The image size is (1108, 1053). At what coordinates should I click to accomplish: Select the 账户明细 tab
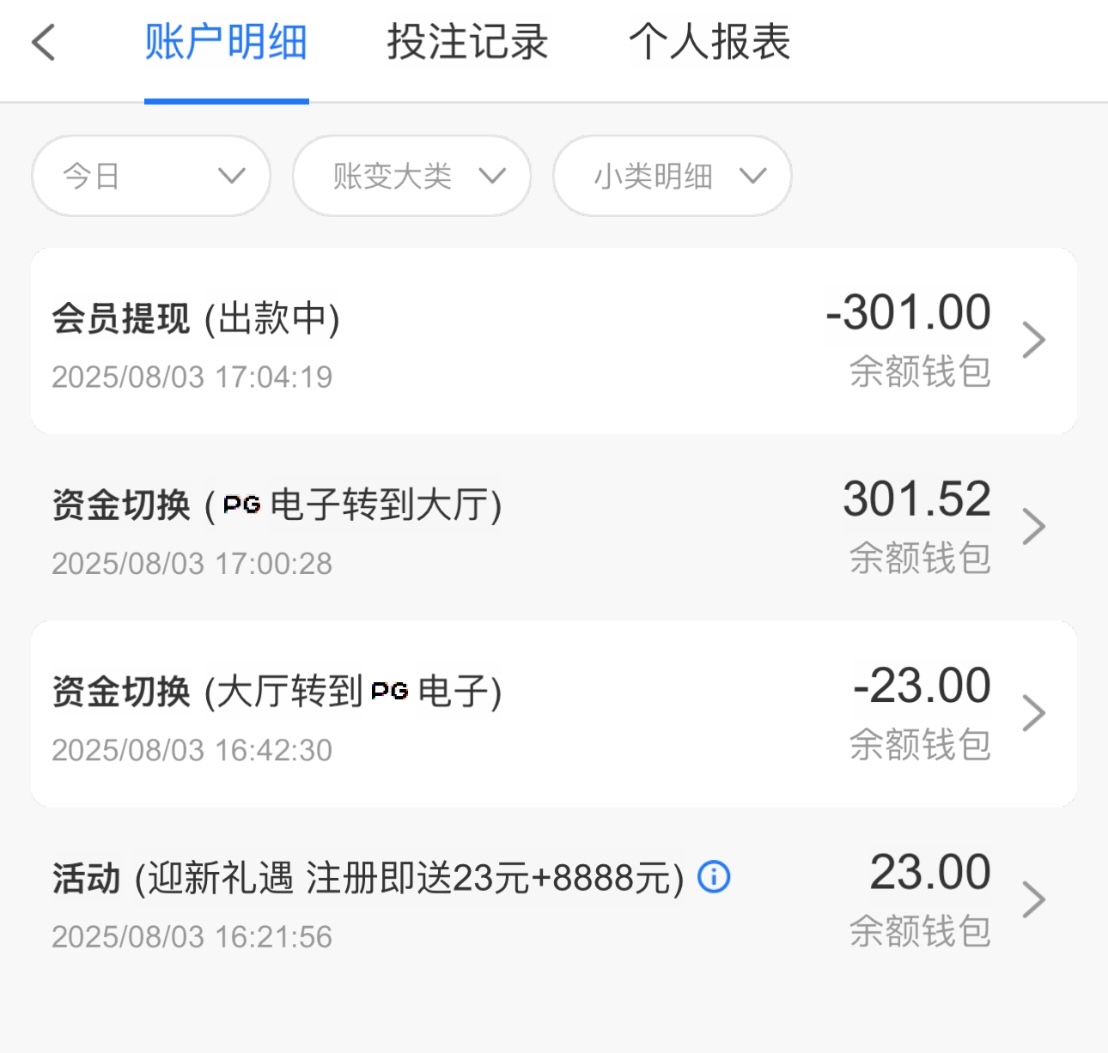click(x=226, y=43)
